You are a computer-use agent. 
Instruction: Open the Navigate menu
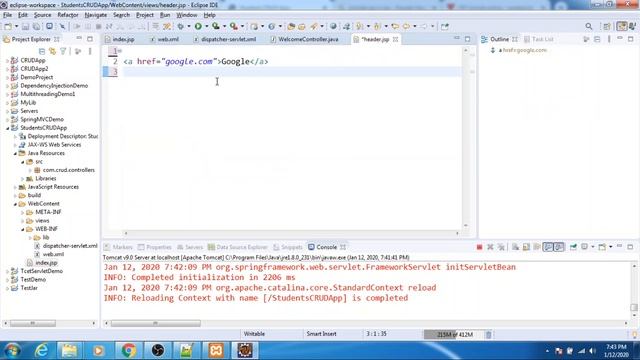click(x=96, y=15)
